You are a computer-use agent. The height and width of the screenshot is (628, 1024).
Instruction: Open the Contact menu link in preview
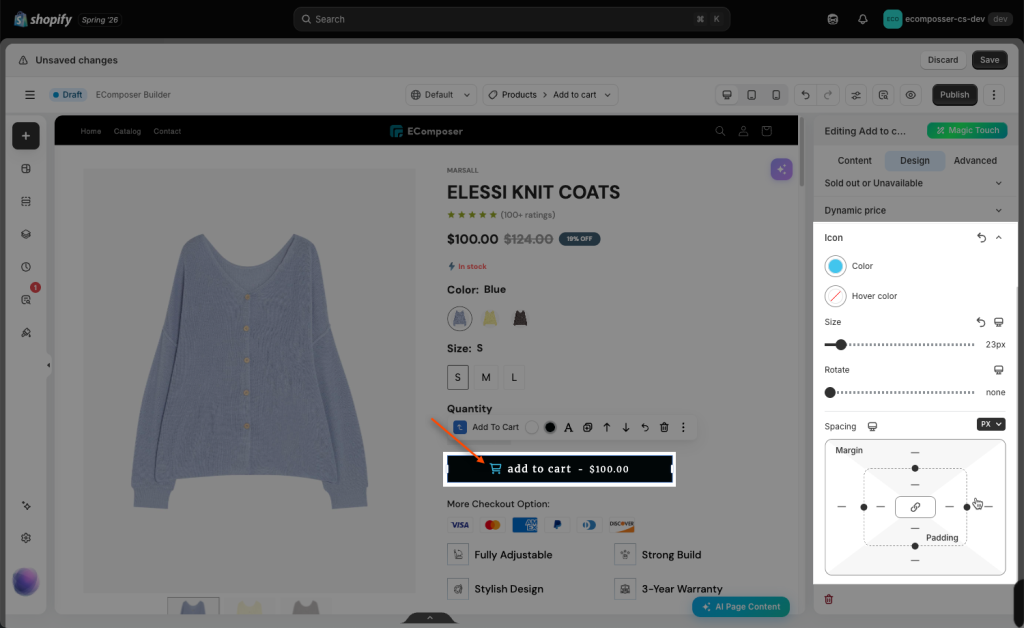167,131
